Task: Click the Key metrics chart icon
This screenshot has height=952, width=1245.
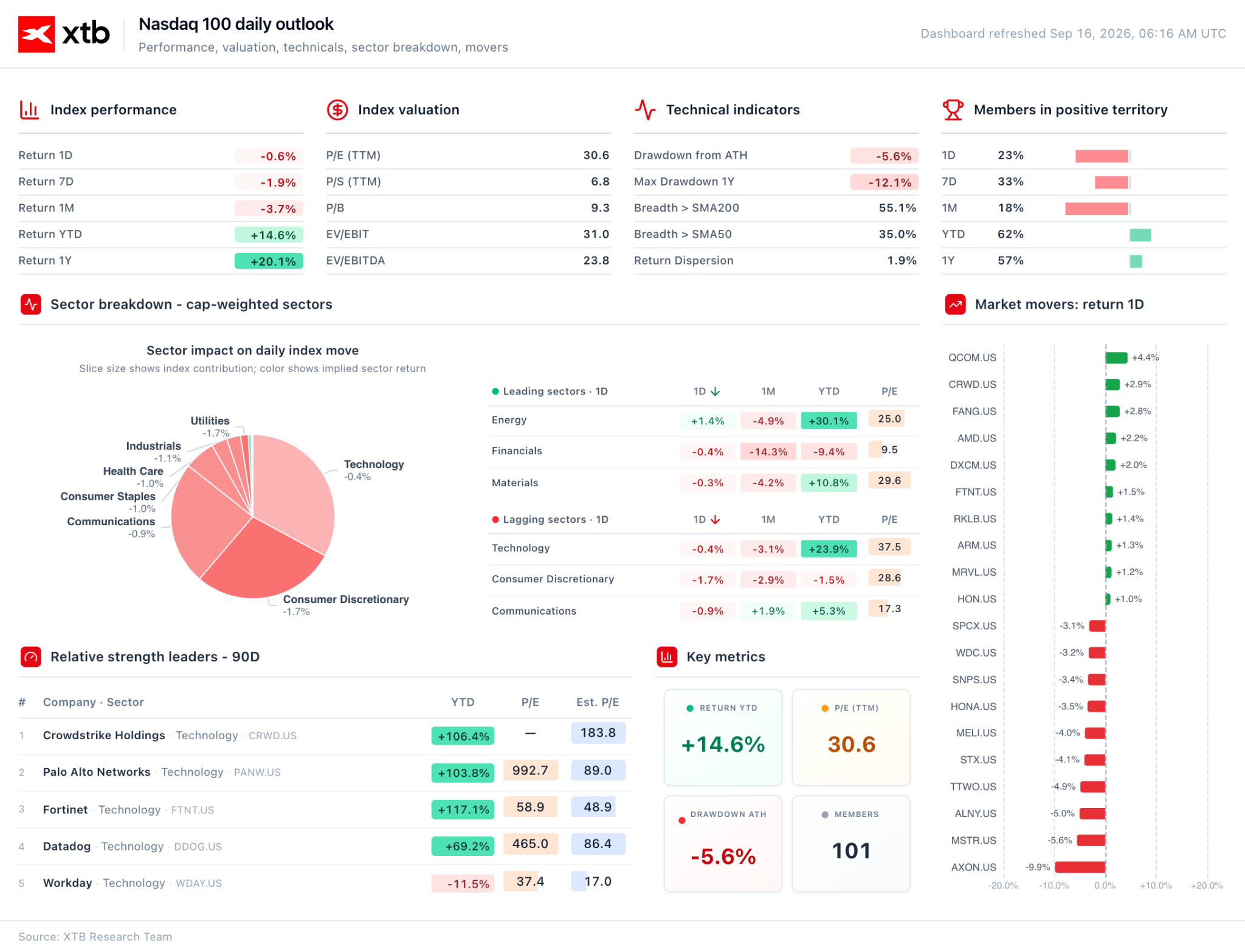Action: coord(667,657)
